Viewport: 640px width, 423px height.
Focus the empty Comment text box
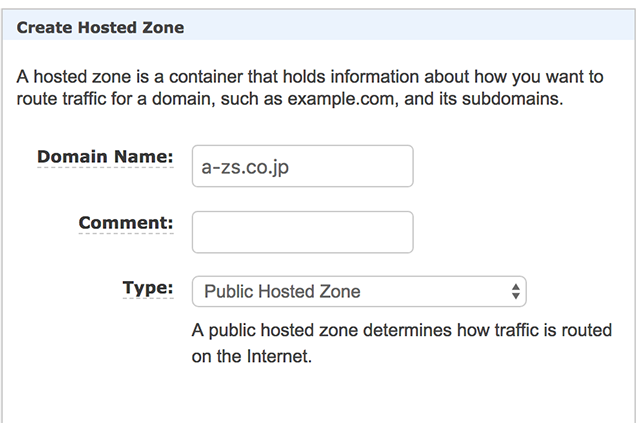point(302,232)
